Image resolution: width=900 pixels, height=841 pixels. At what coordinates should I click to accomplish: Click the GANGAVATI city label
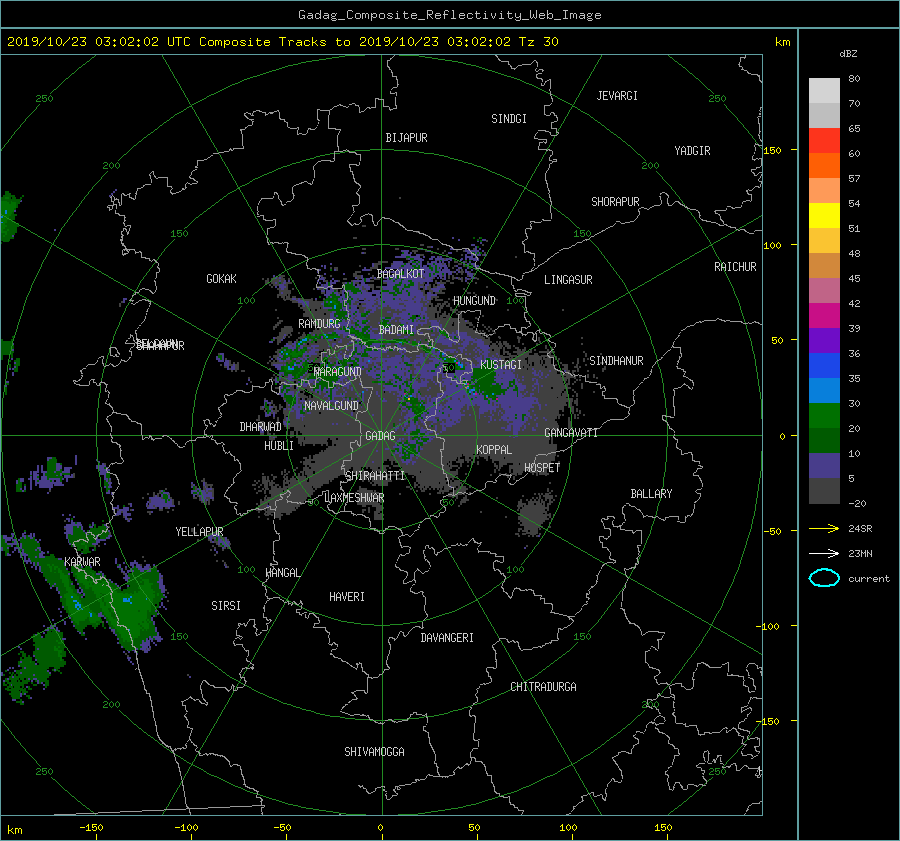[571, 432]
